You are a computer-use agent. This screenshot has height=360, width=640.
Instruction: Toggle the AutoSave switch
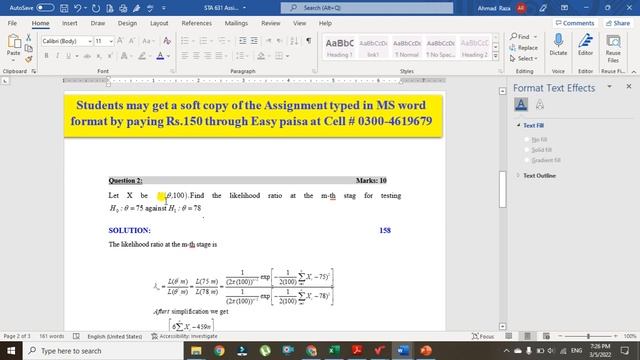point(45,8)
